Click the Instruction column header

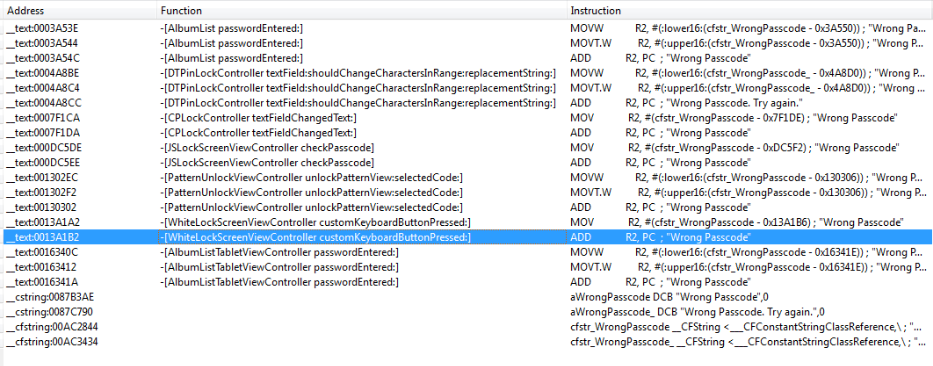(750, 11)
